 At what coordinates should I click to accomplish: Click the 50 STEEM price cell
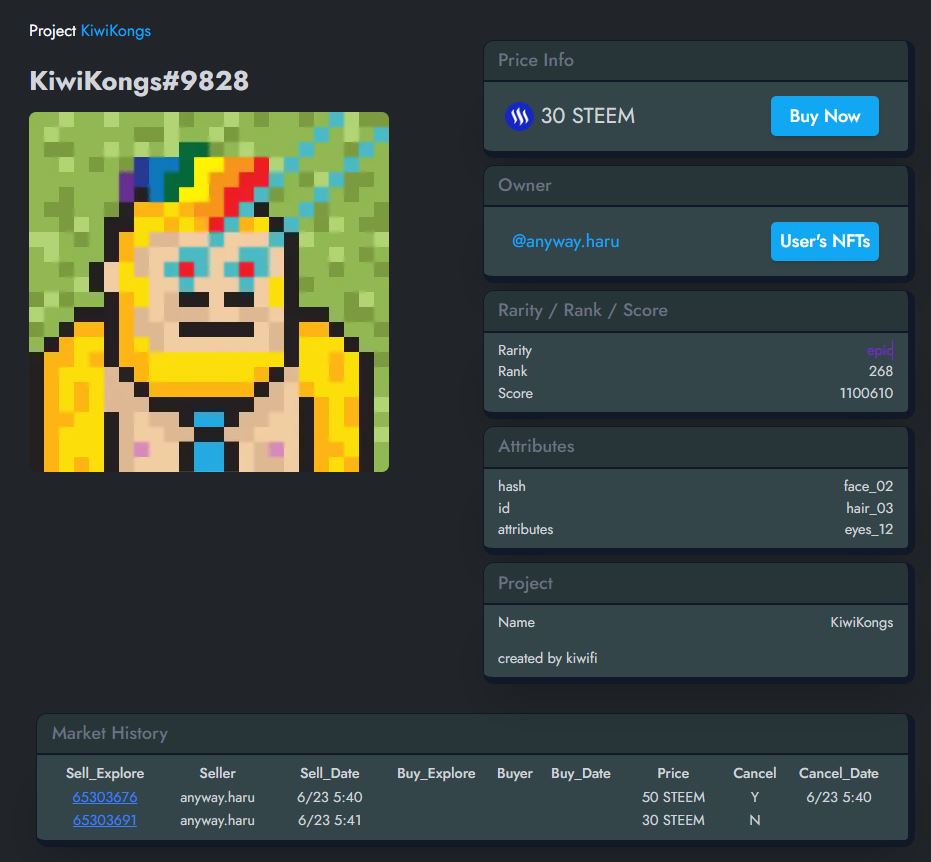[673, 797]
